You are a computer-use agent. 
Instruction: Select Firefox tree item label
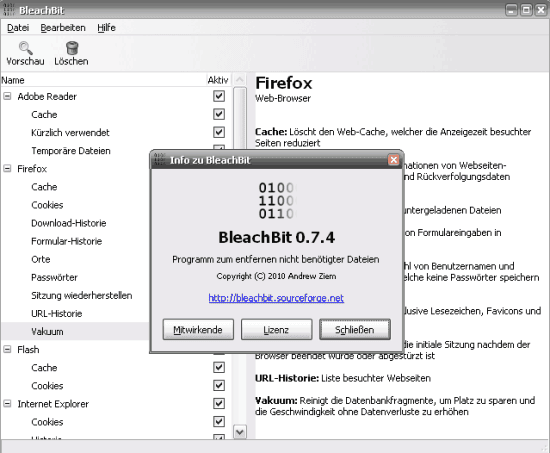tap(32, 169)
